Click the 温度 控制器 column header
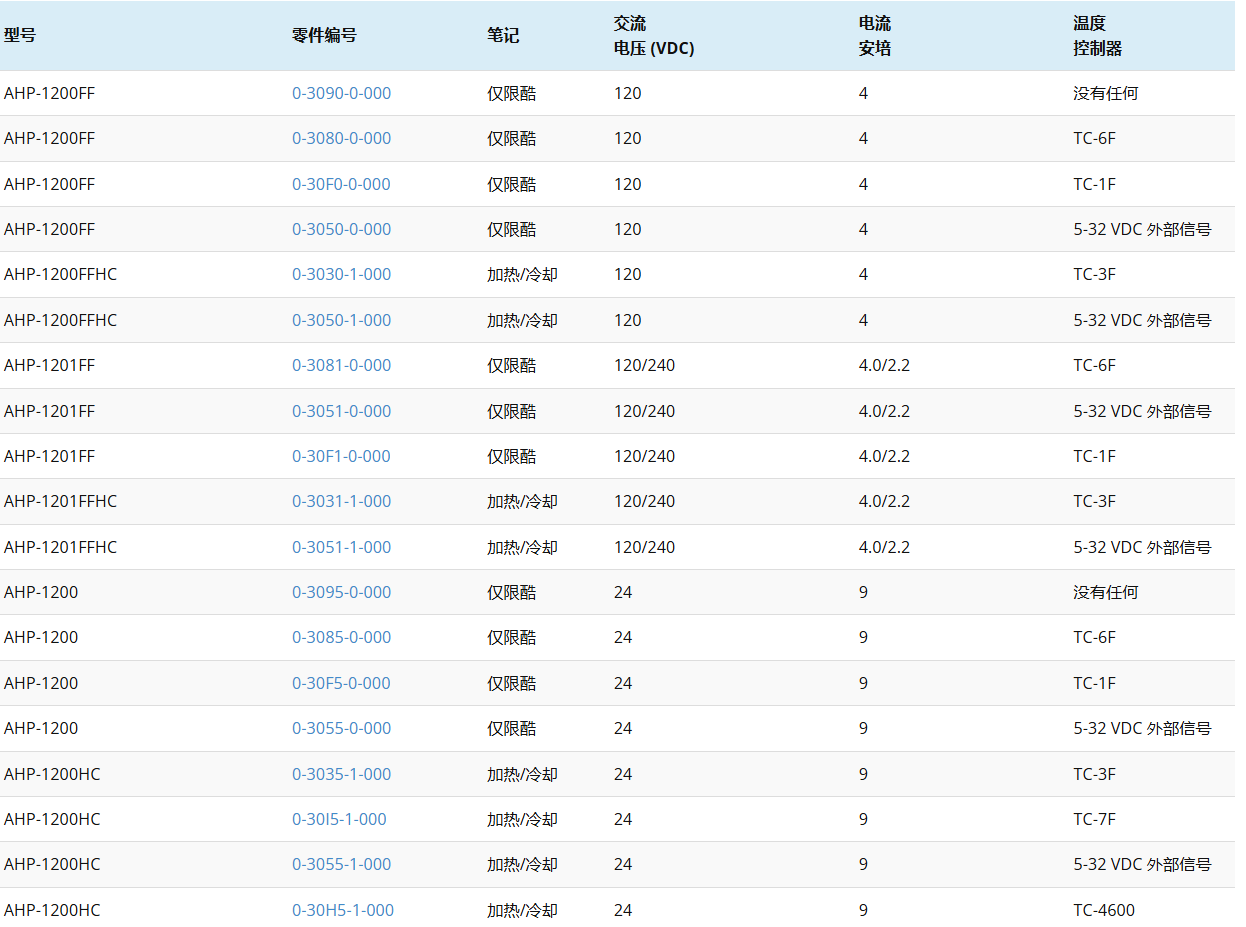 (x=1098, y=36)
